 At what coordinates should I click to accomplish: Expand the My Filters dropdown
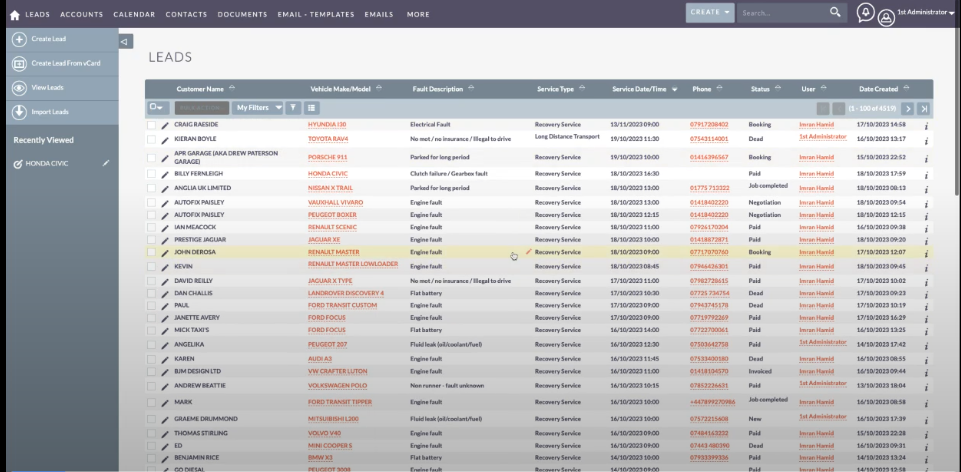[x=258, y=107]
